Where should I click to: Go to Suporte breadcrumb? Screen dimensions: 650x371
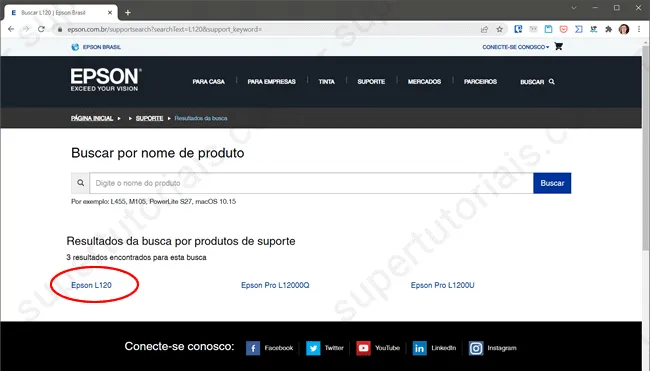click(x=149, y=118)
